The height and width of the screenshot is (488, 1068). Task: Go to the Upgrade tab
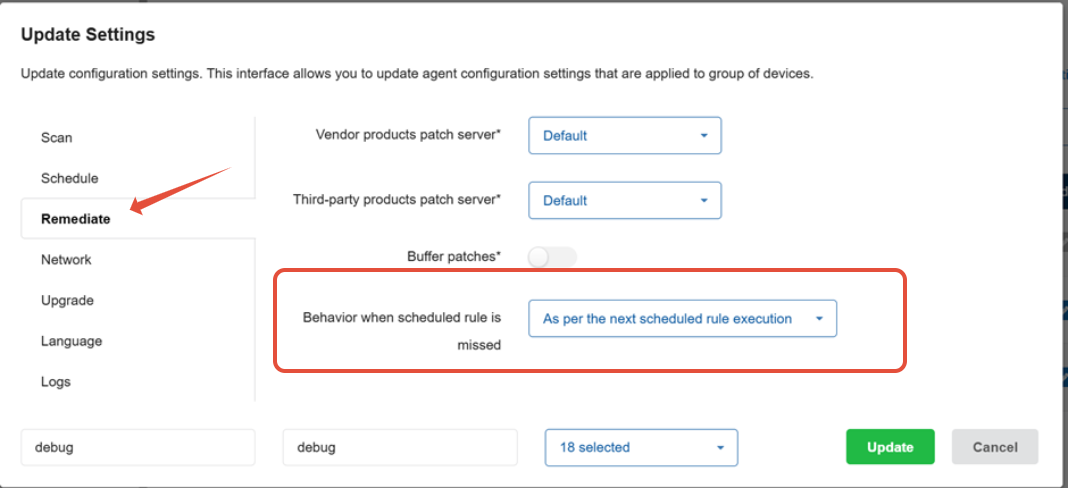(x=67, y=301)
